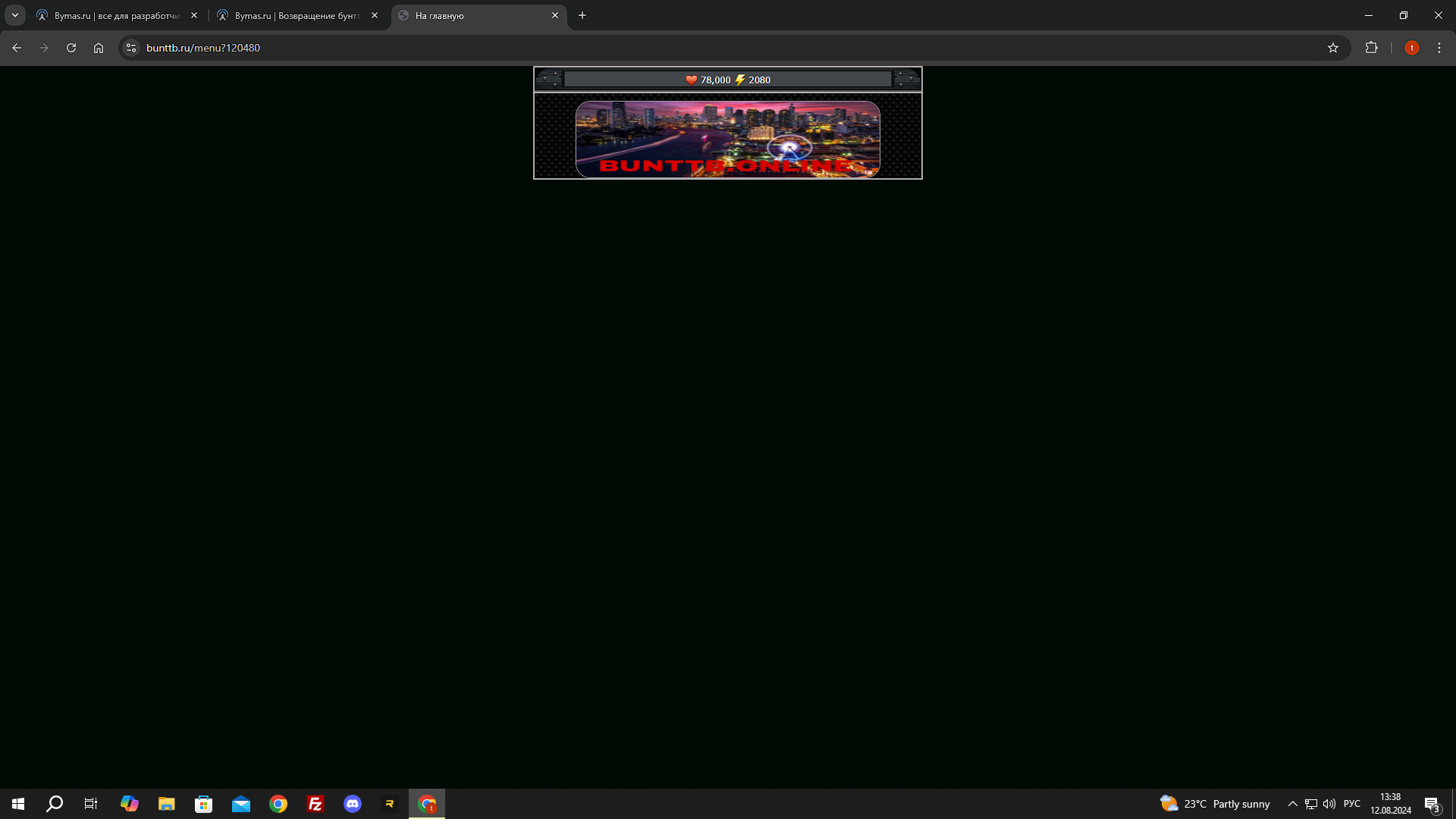Viewport: 1456px width, 819px height.
Task: Open the browser home page
Action: [99, 48]
